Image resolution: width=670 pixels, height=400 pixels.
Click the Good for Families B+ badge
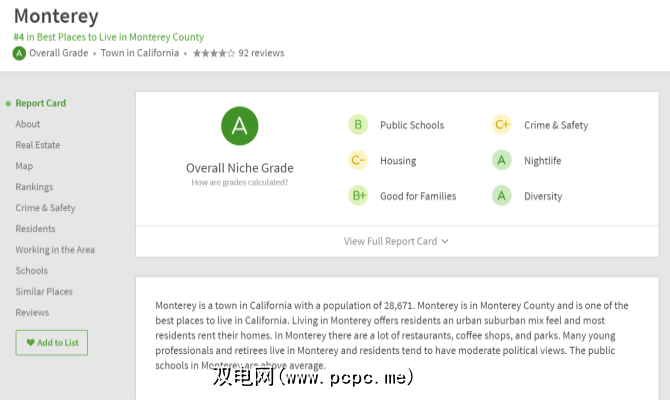pos(358,196)
